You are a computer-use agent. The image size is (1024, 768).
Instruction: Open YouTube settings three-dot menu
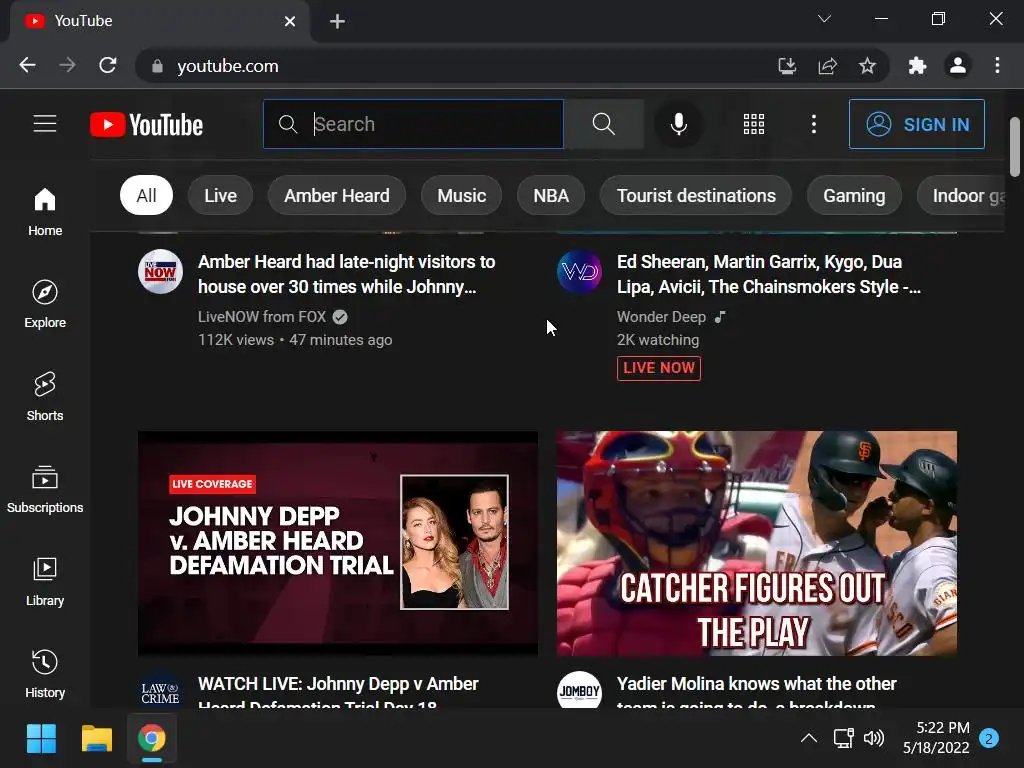814,124
